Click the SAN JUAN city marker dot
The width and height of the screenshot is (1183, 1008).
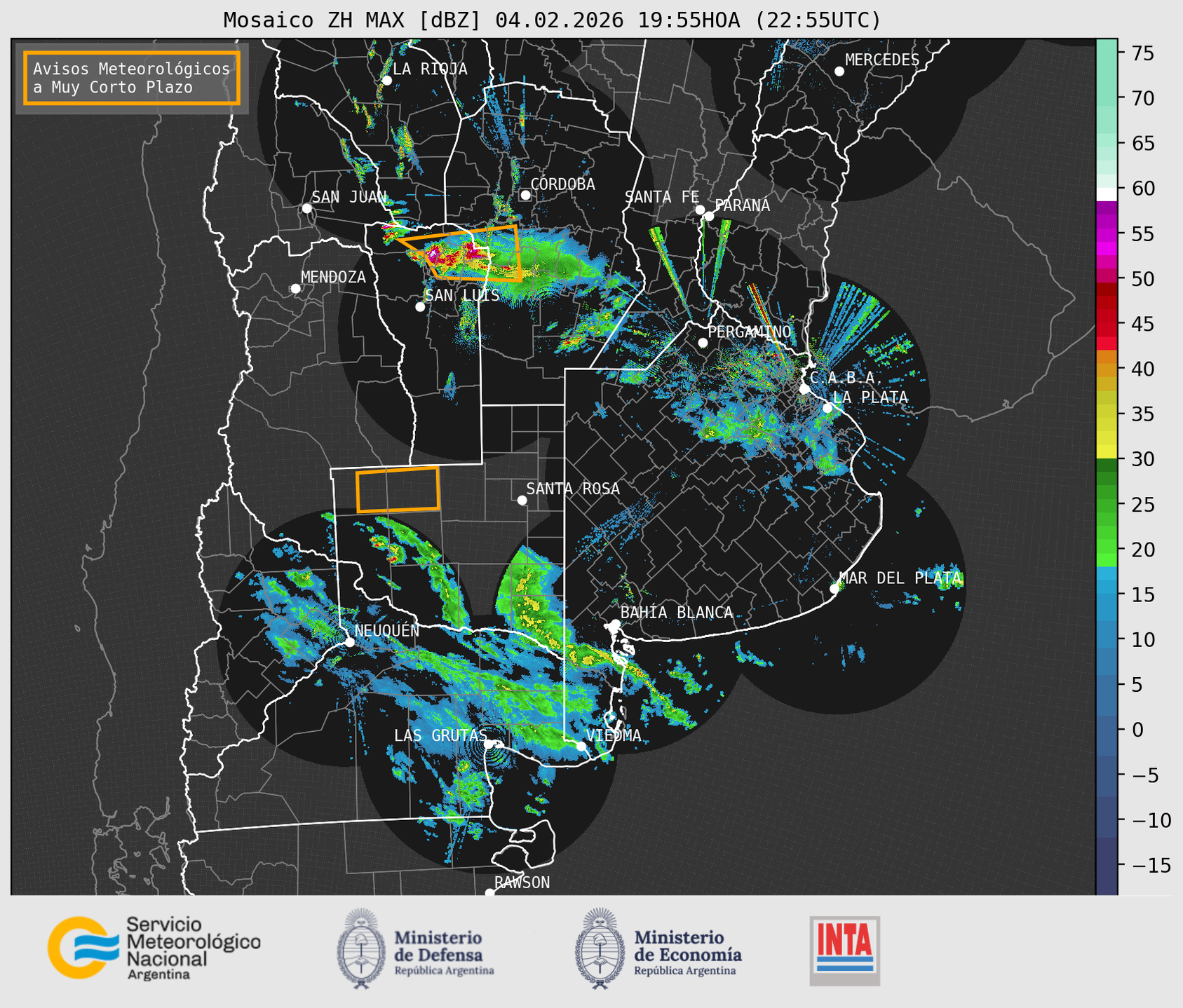[306, 208]
